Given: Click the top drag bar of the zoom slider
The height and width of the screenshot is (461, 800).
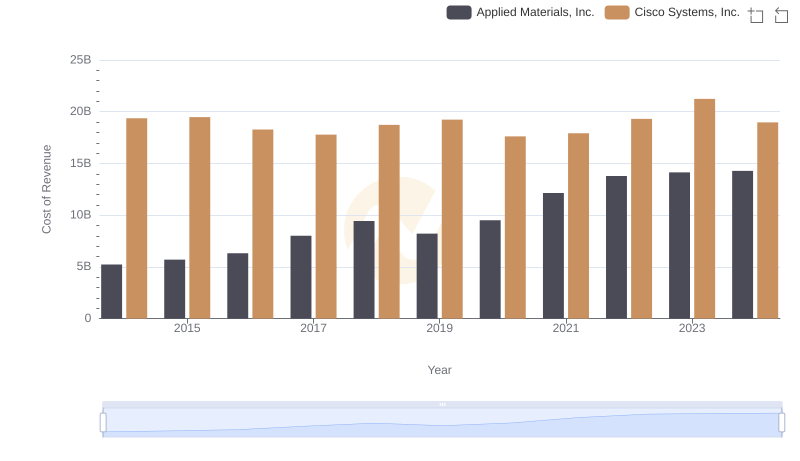Looking at the screenshot, I should pyautogui.click(x=442, y=404).
